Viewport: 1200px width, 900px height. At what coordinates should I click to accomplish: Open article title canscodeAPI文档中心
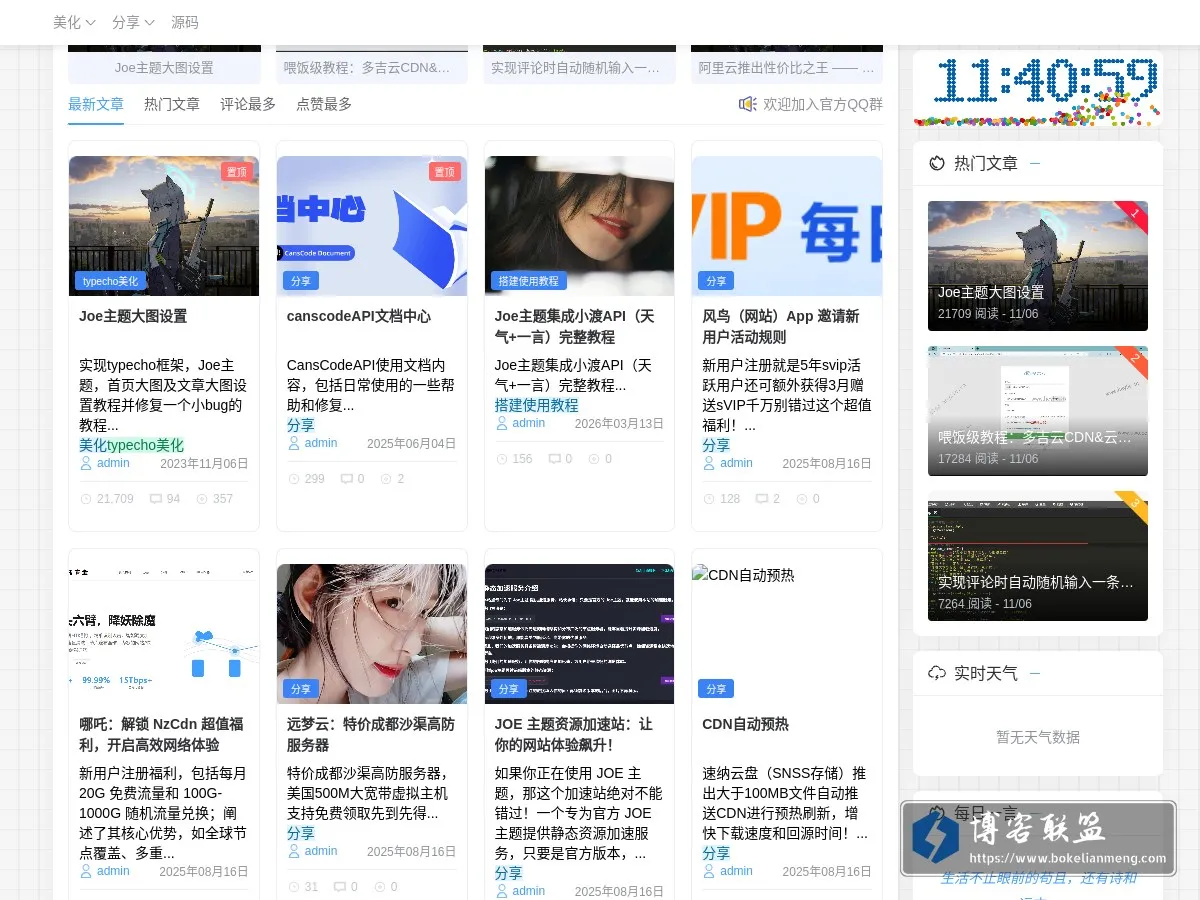tap(359, 316)
